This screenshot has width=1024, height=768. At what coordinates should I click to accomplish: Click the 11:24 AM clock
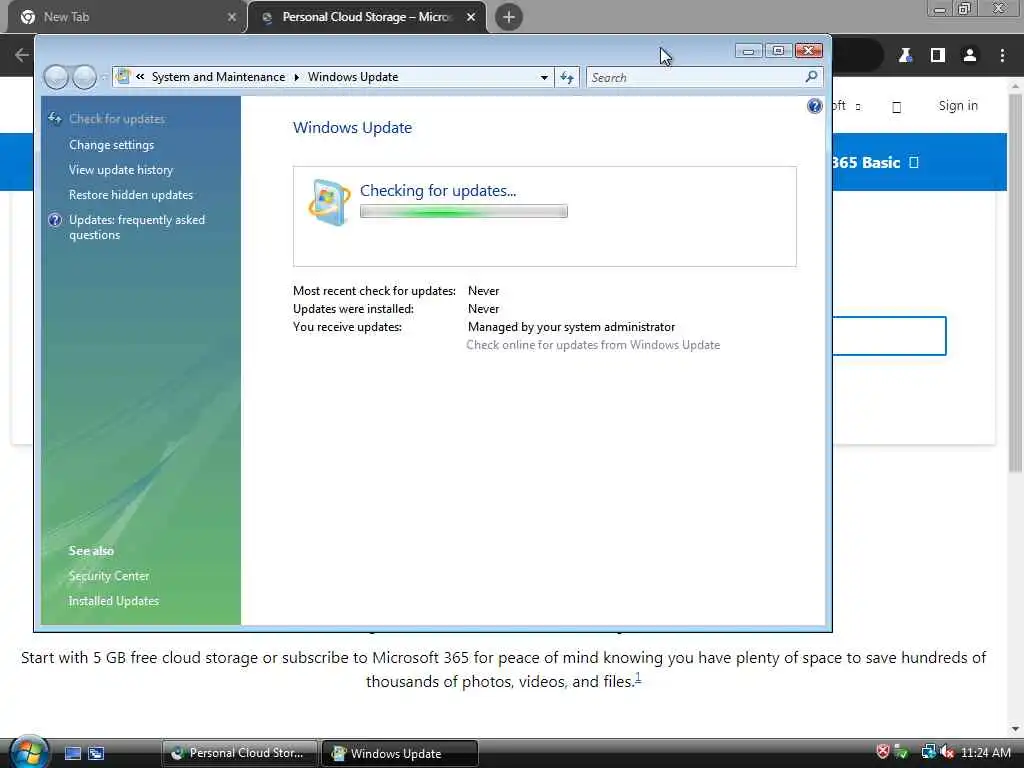985,753
